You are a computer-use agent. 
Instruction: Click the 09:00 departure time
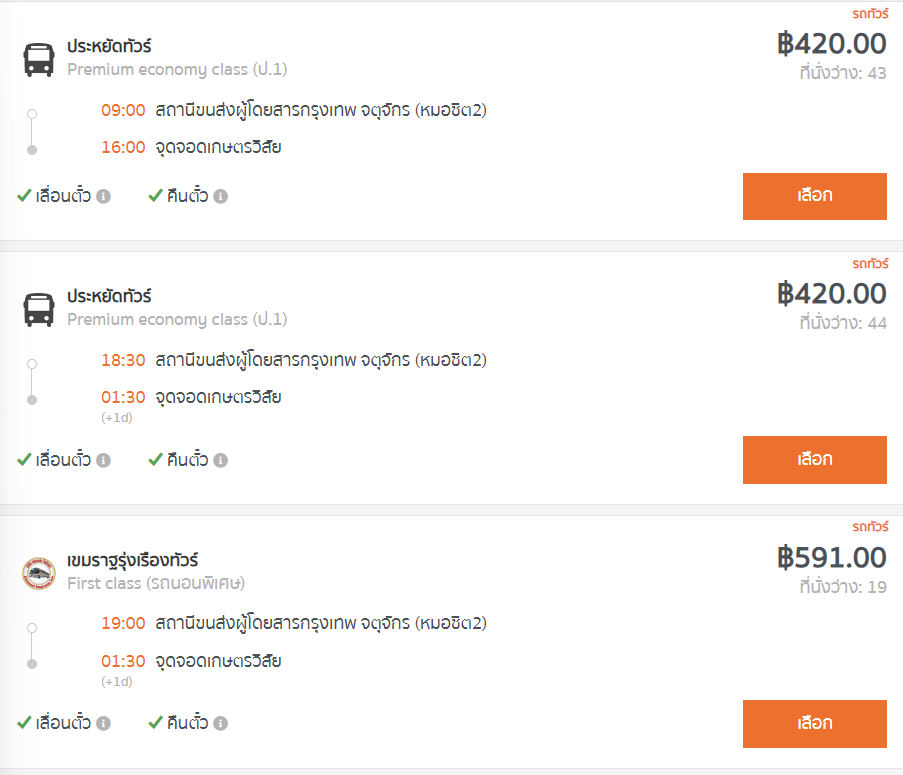[x=123, y=110]
